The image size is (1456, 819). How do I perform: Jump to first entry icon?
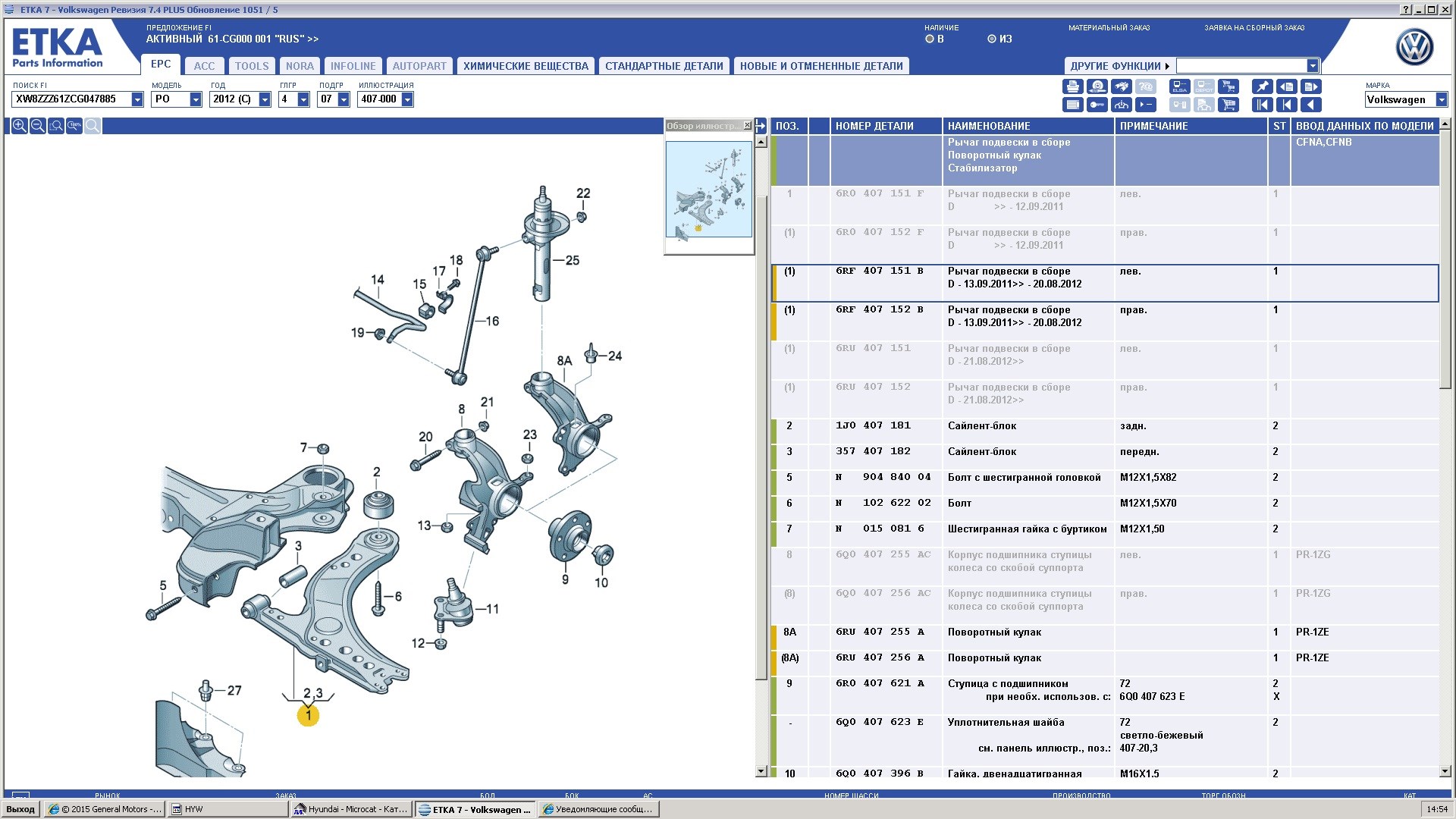(x=1286, y=105)
